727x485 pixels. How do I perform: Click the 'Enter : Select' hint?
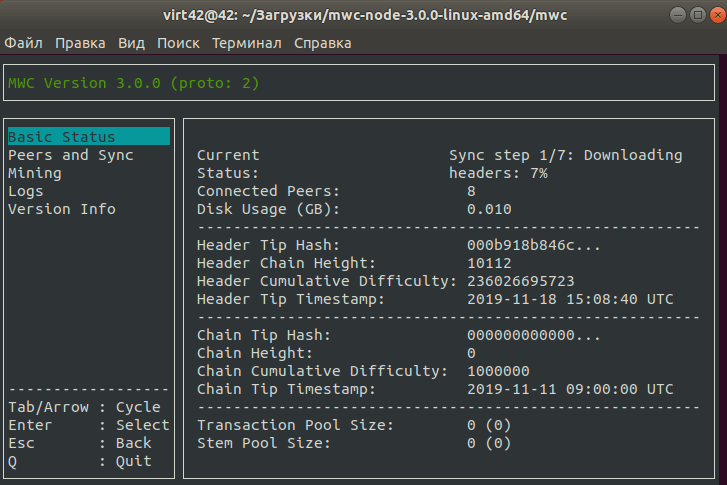point(89,425)
